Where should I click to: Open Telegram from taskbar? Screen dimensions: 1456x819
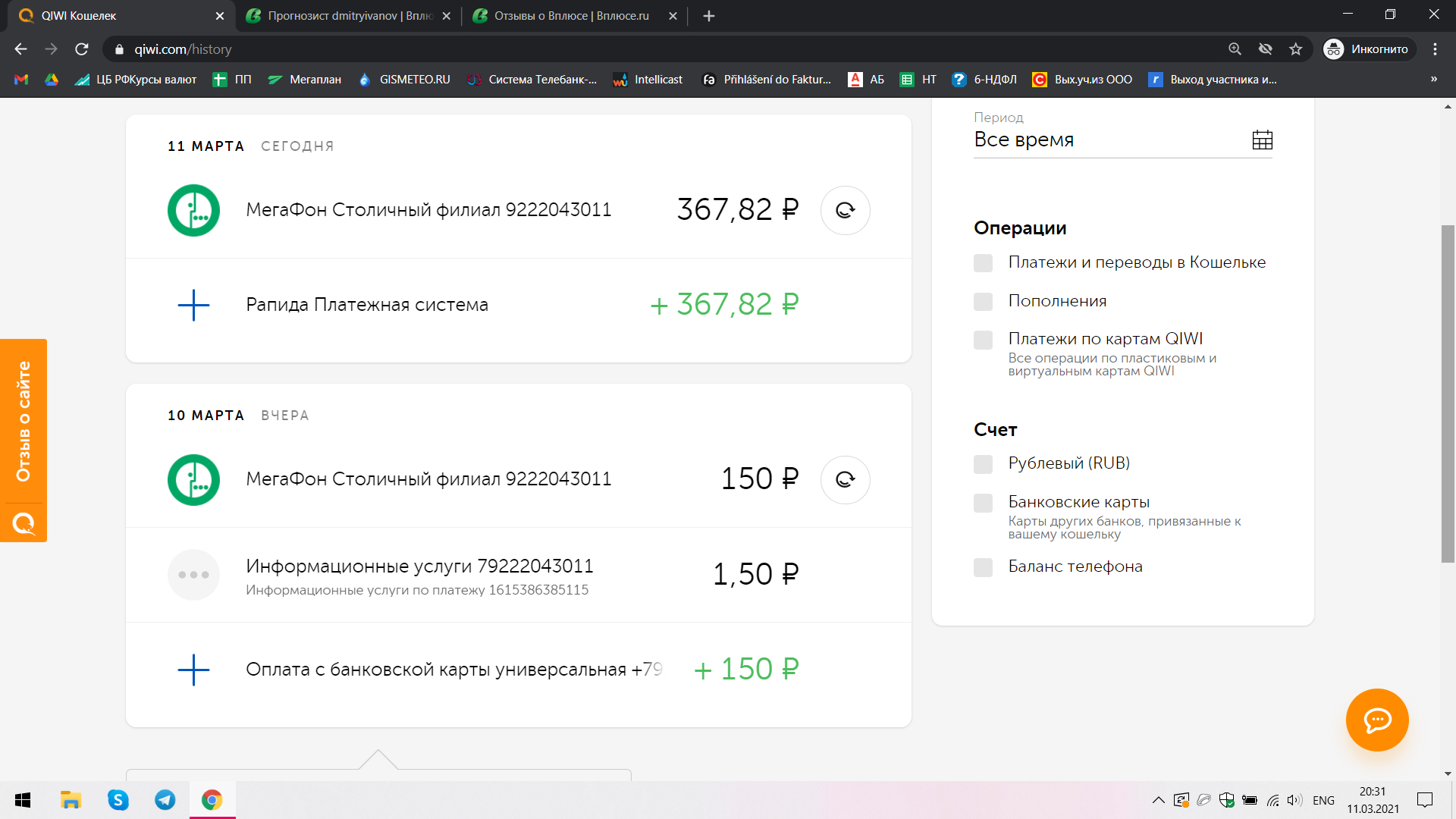[x=165, y=800]
